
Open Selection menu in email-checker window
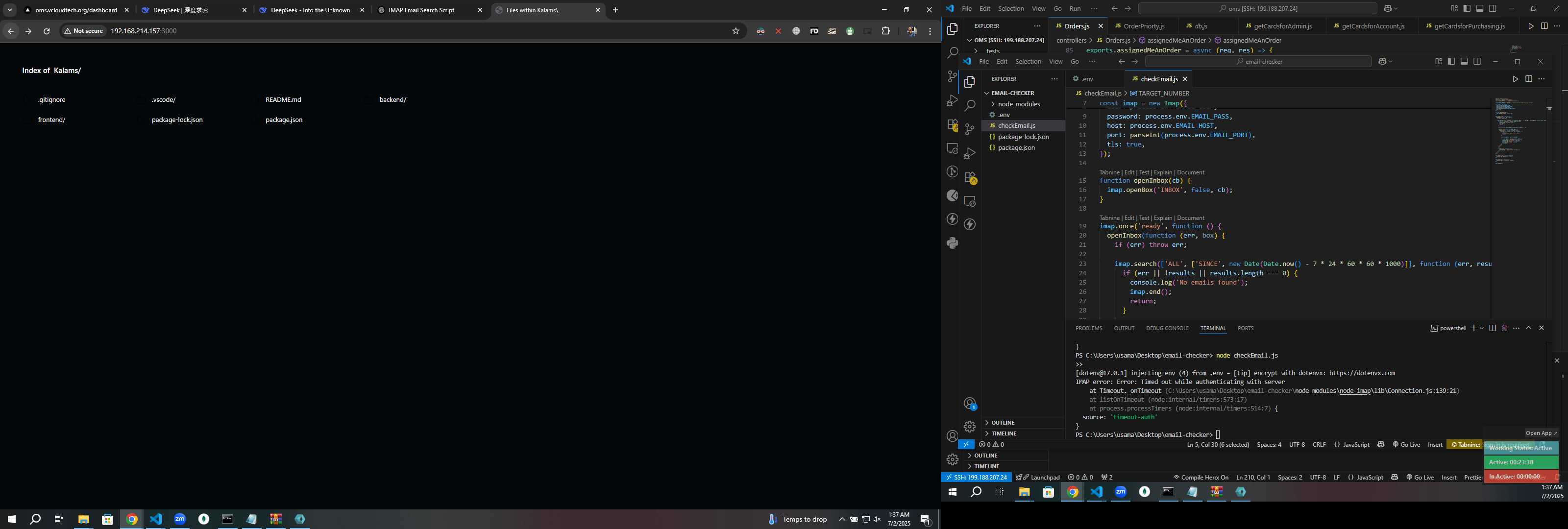tap(1028, 62)
